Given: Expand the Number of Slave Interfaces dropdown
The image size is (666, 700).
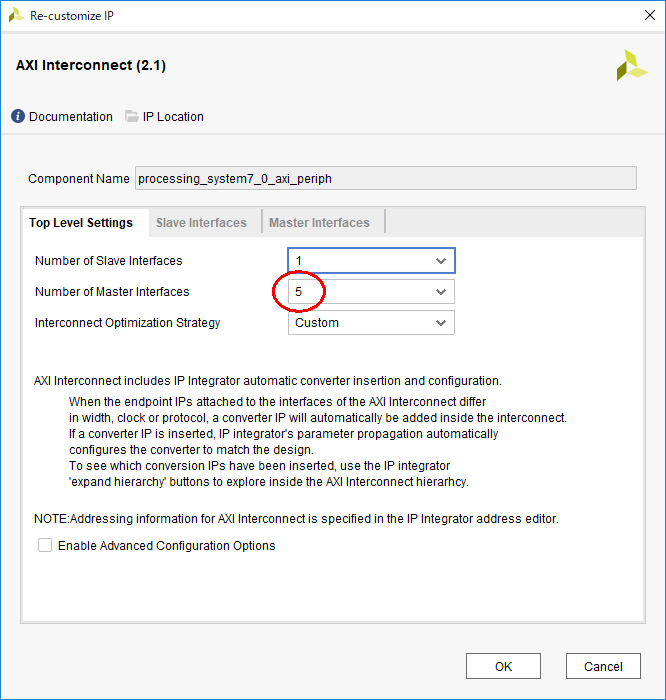Looking at the screenshot, I should pos(441,261).
